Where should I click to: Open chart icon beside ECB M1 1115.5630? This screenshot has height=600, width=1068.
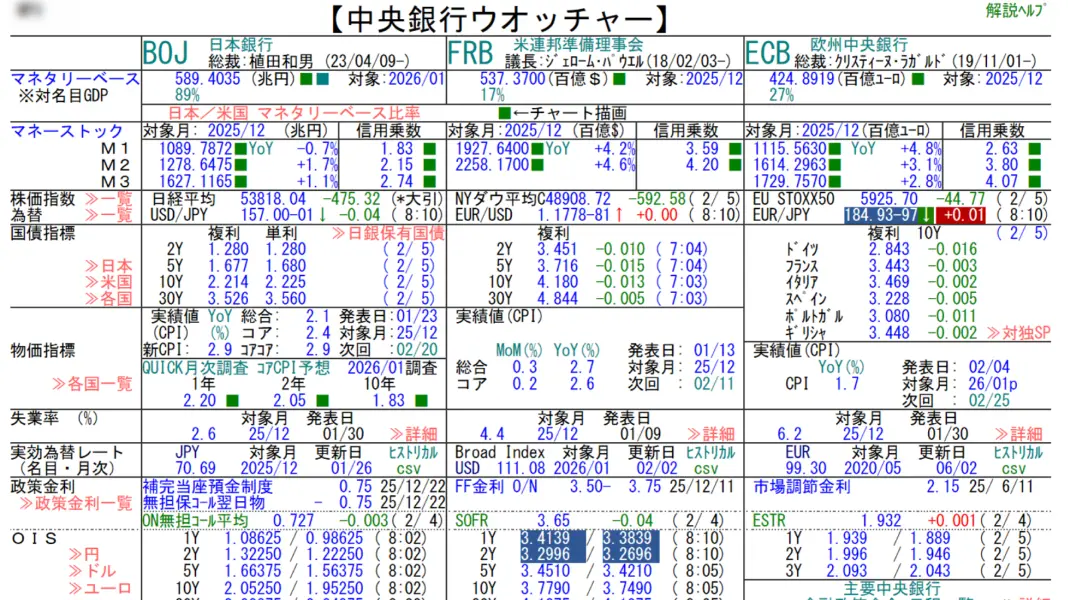click(834, 148)
